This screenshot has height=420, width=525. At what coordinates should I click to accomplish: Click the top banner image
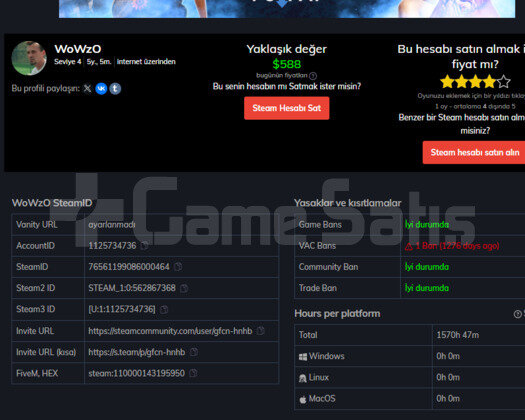coord(287,9)
